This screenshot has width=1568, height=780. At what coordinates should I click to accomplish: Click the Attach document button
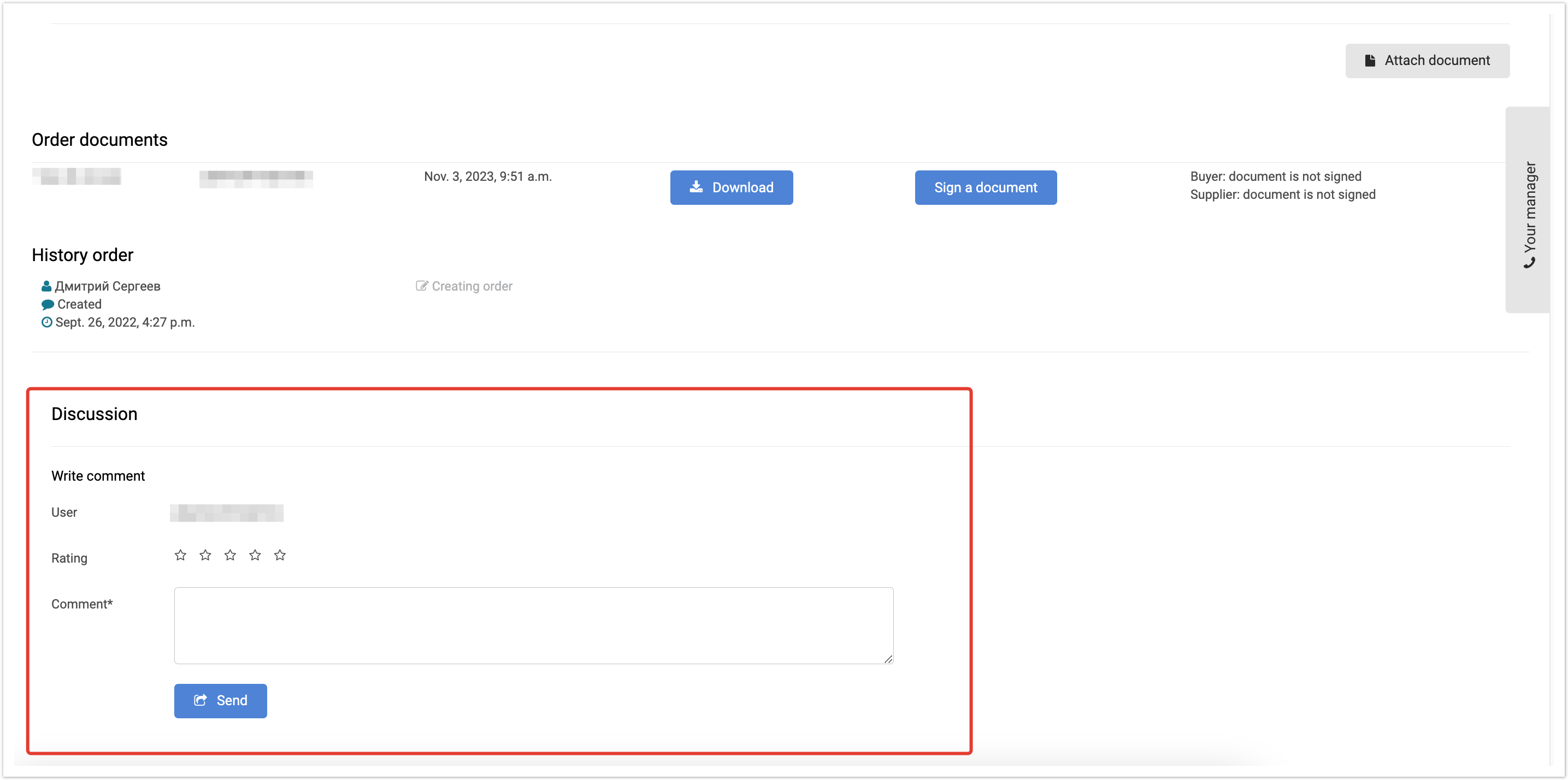click(x=1427, y=60)
